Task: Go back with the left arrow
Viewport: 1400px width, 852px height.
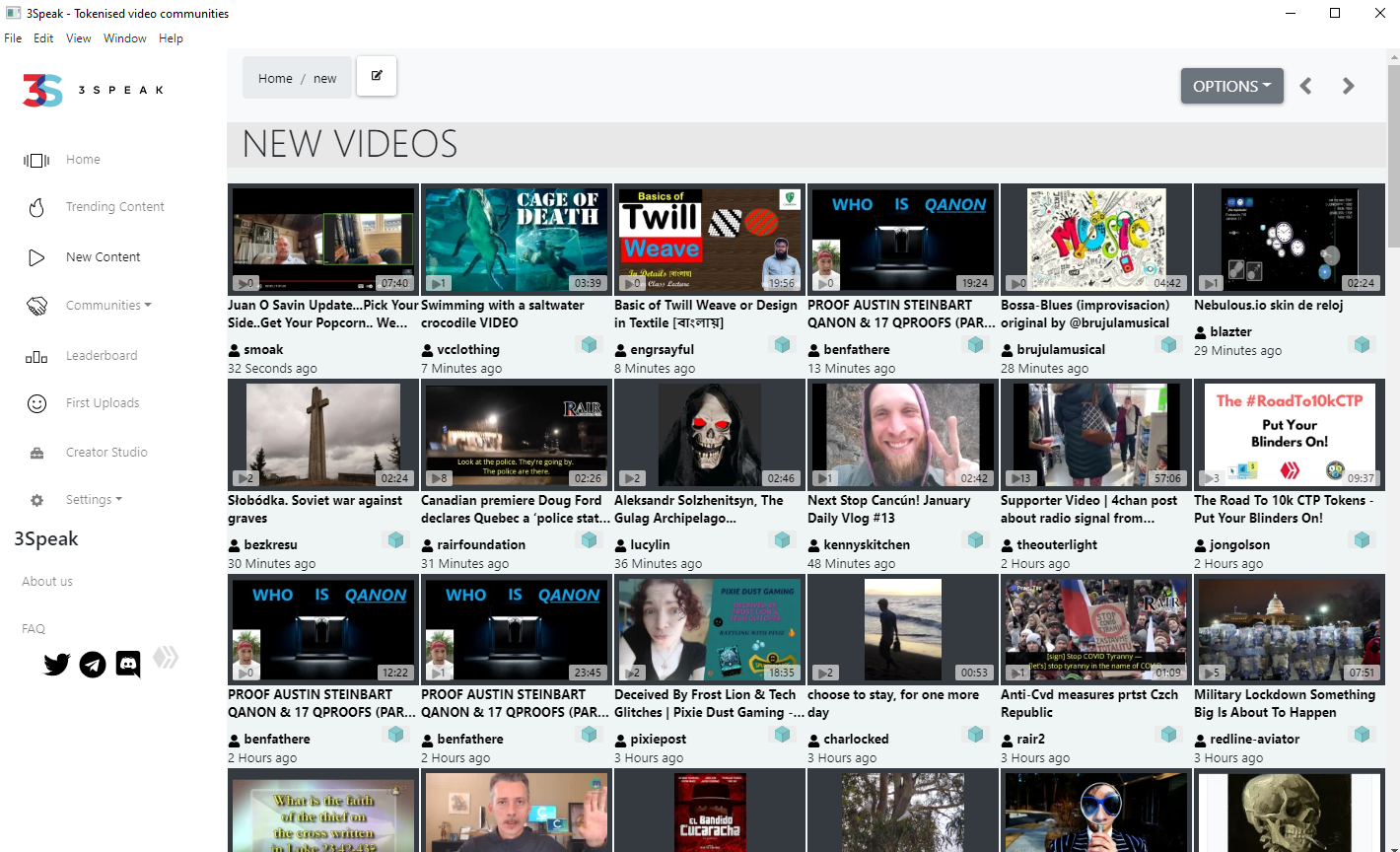Action: [1306, 86]
